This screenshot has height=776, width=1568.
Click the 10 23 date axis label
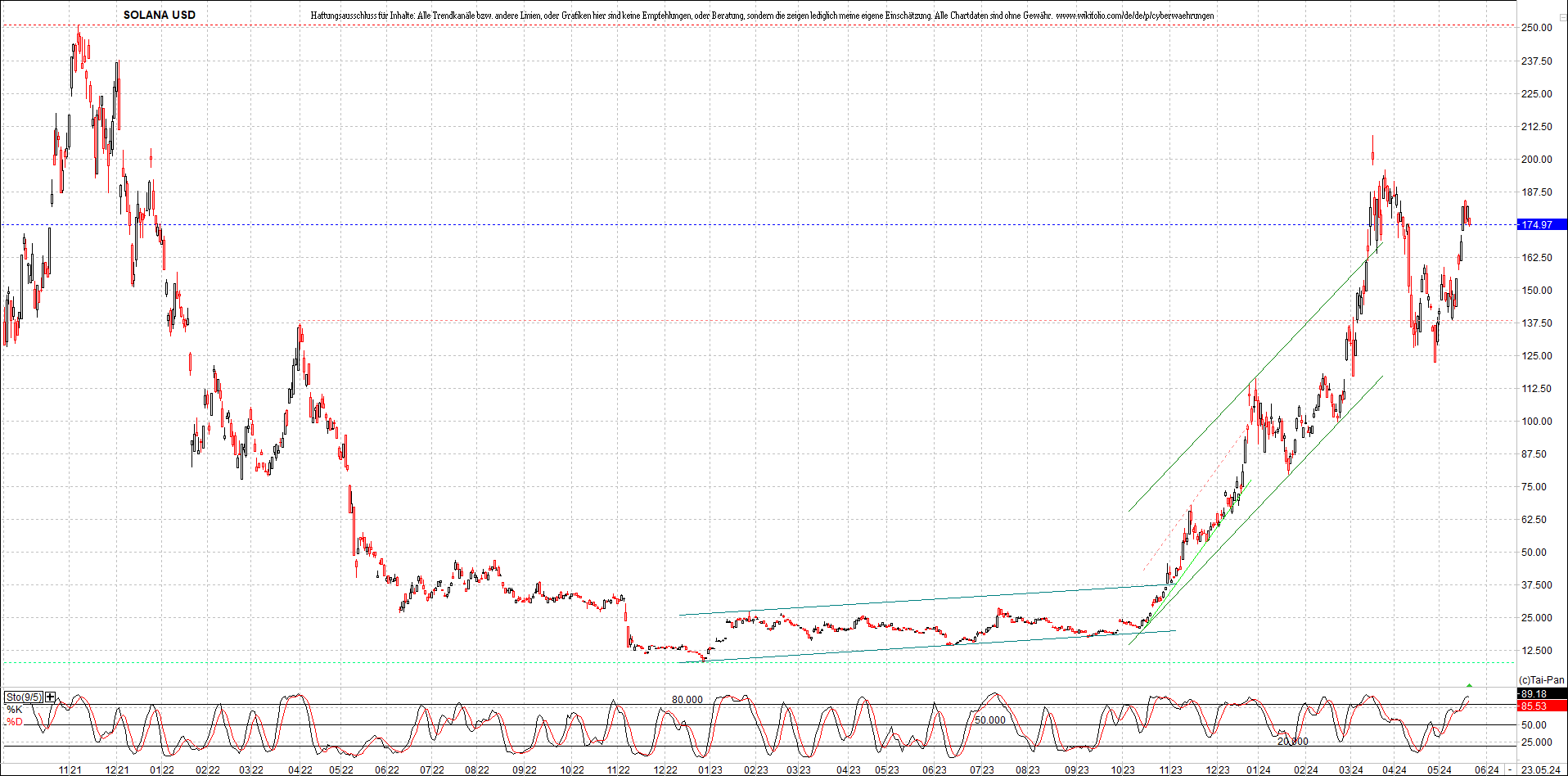tap(1123, 770)
